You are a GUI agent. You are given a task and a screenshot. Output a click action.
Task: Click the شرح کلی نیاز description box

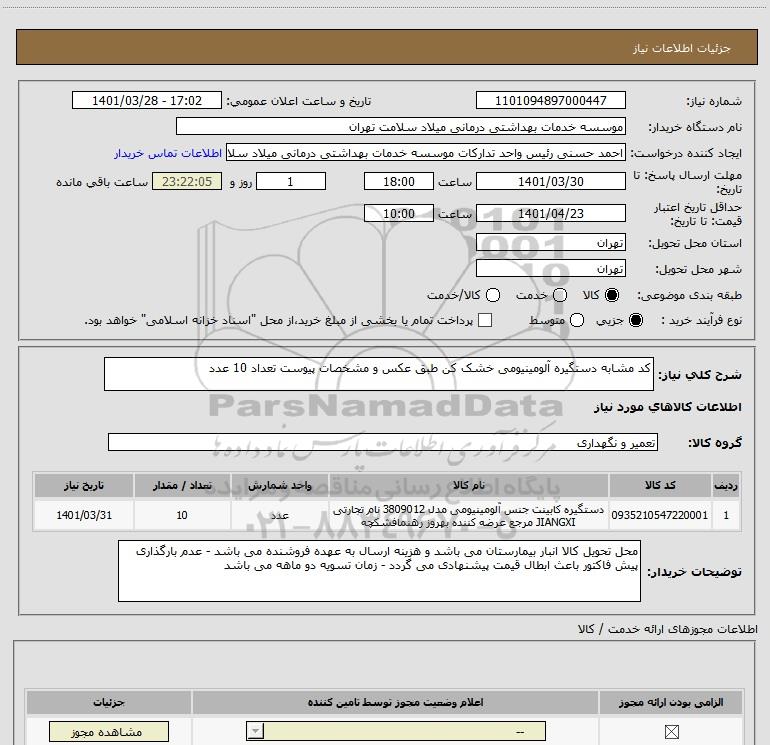point(379,374)
